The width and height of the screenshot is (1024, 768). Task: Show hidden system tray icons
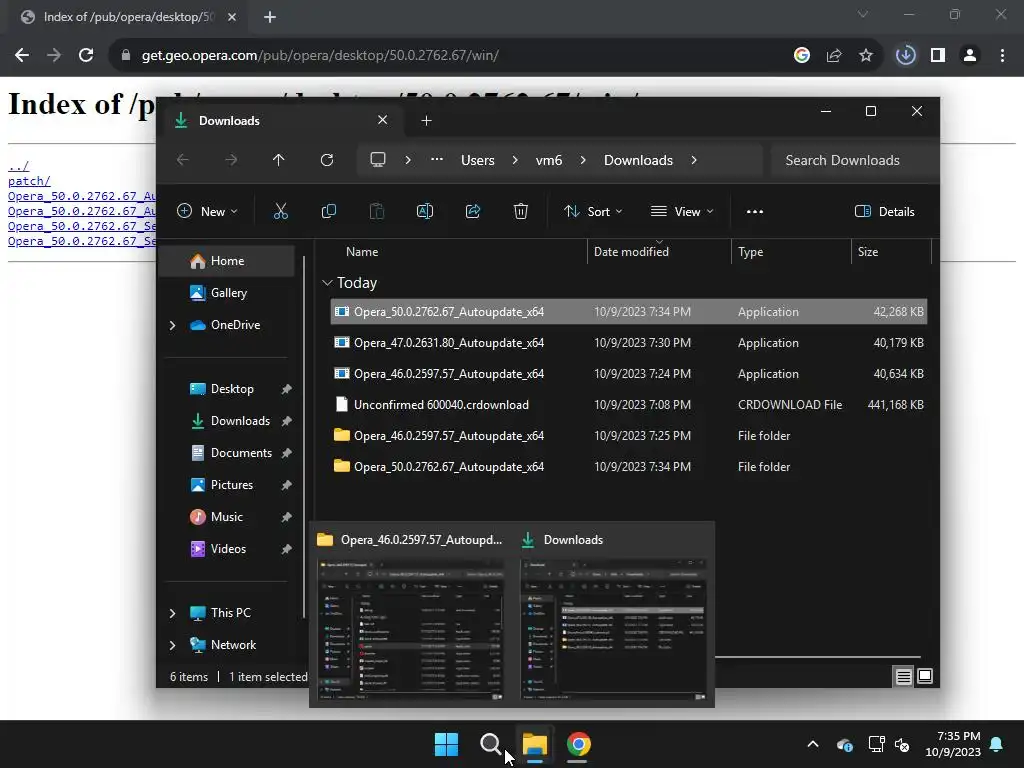[x=813, y=744]
